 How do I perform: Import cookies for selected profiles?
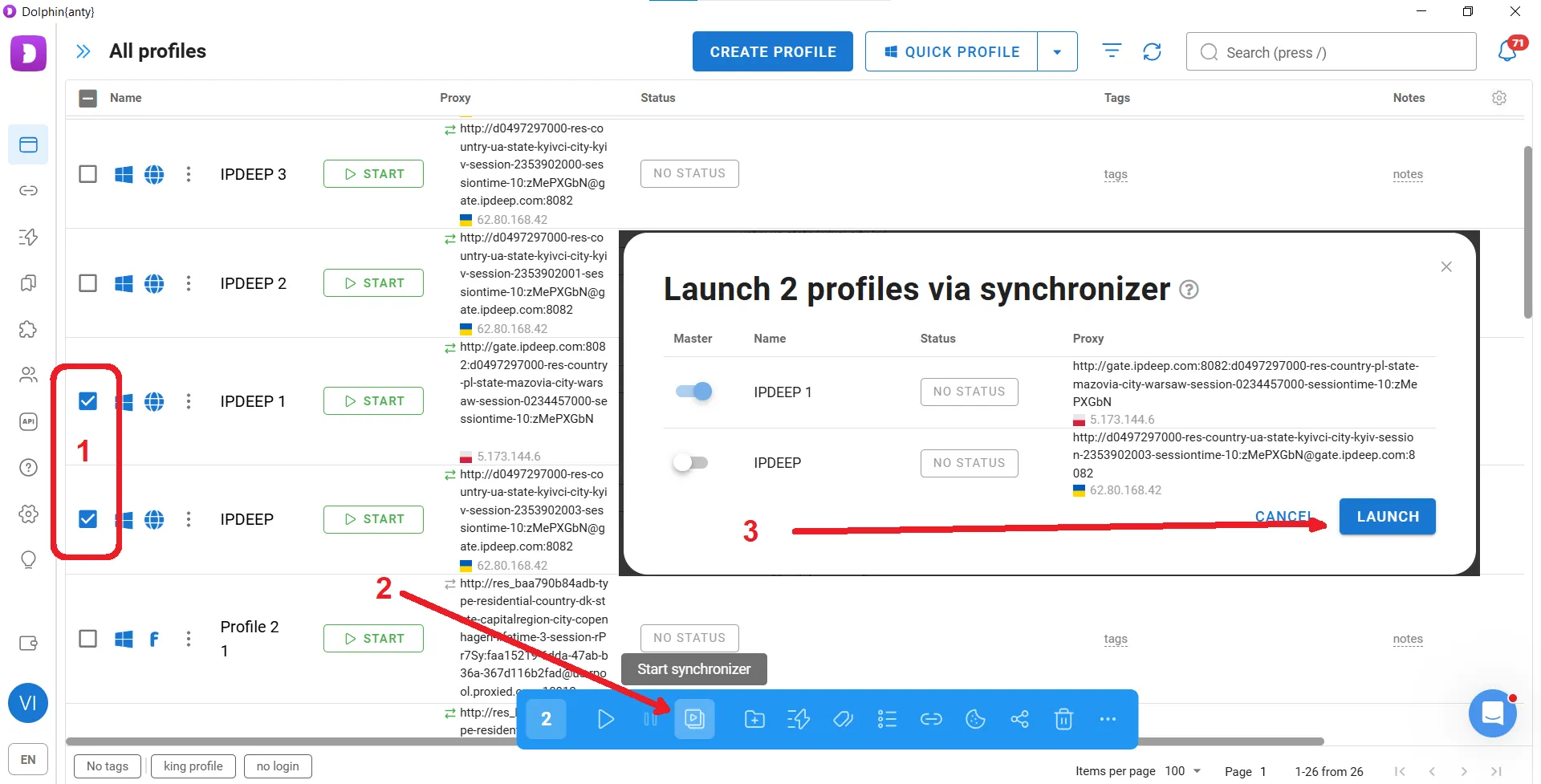[x=975, y=719]
